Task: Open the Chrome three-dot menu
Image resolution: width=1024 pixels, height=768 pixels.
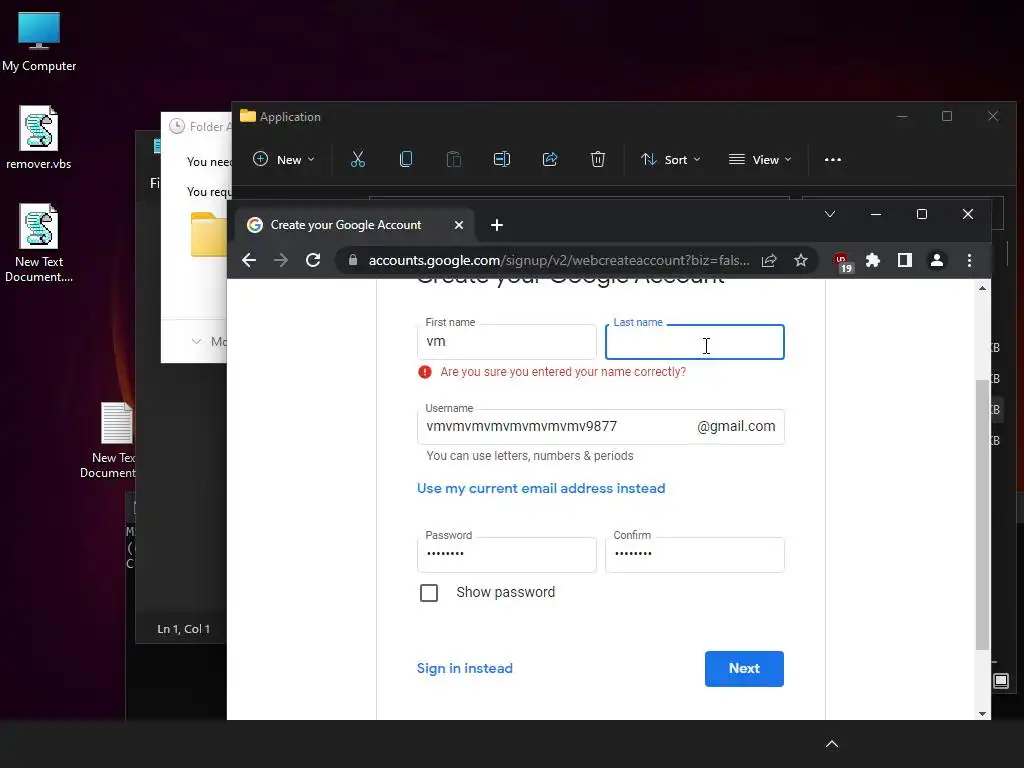Action: (969, 261)
